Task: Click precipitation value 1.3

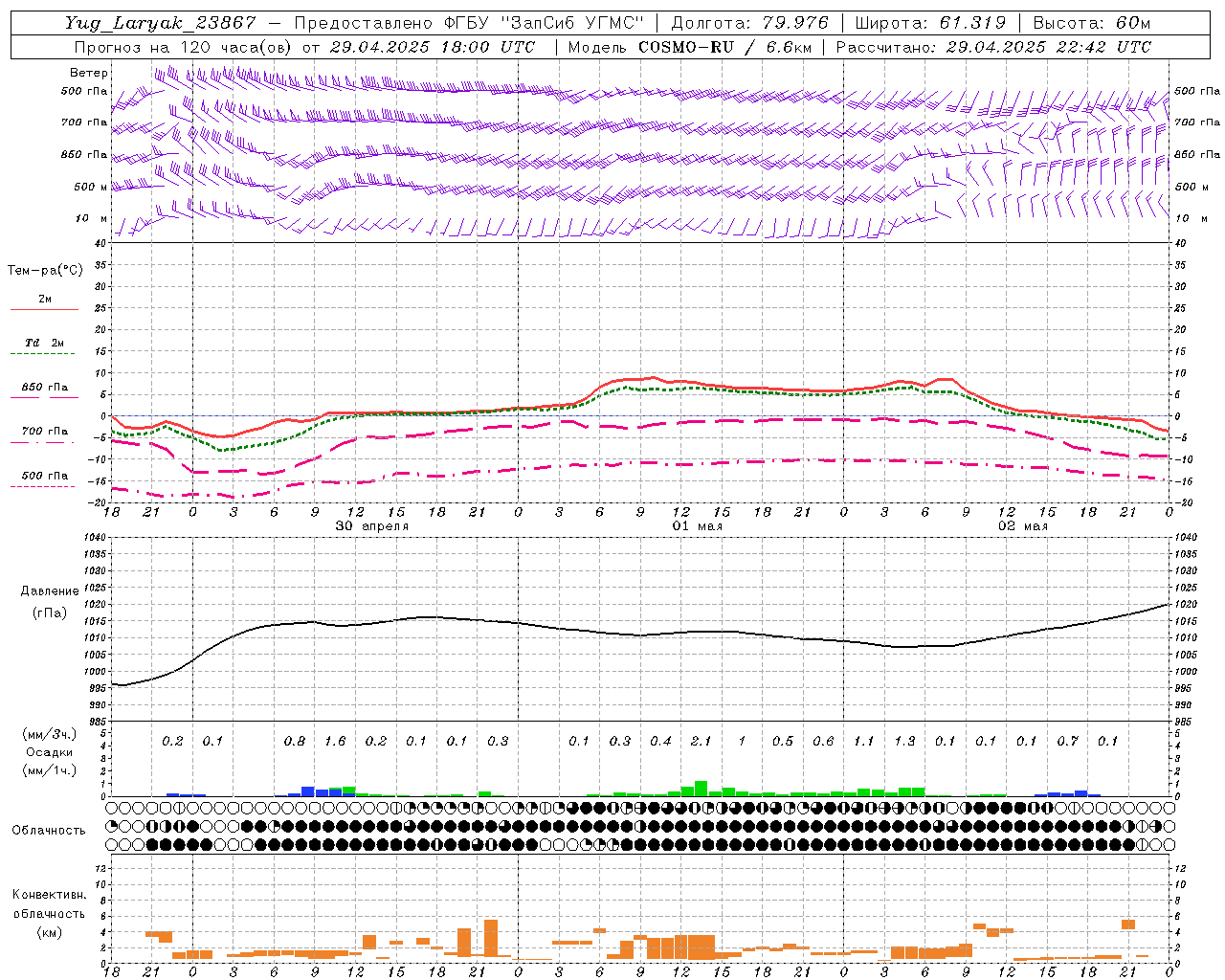Action: (x=904, y=741)
